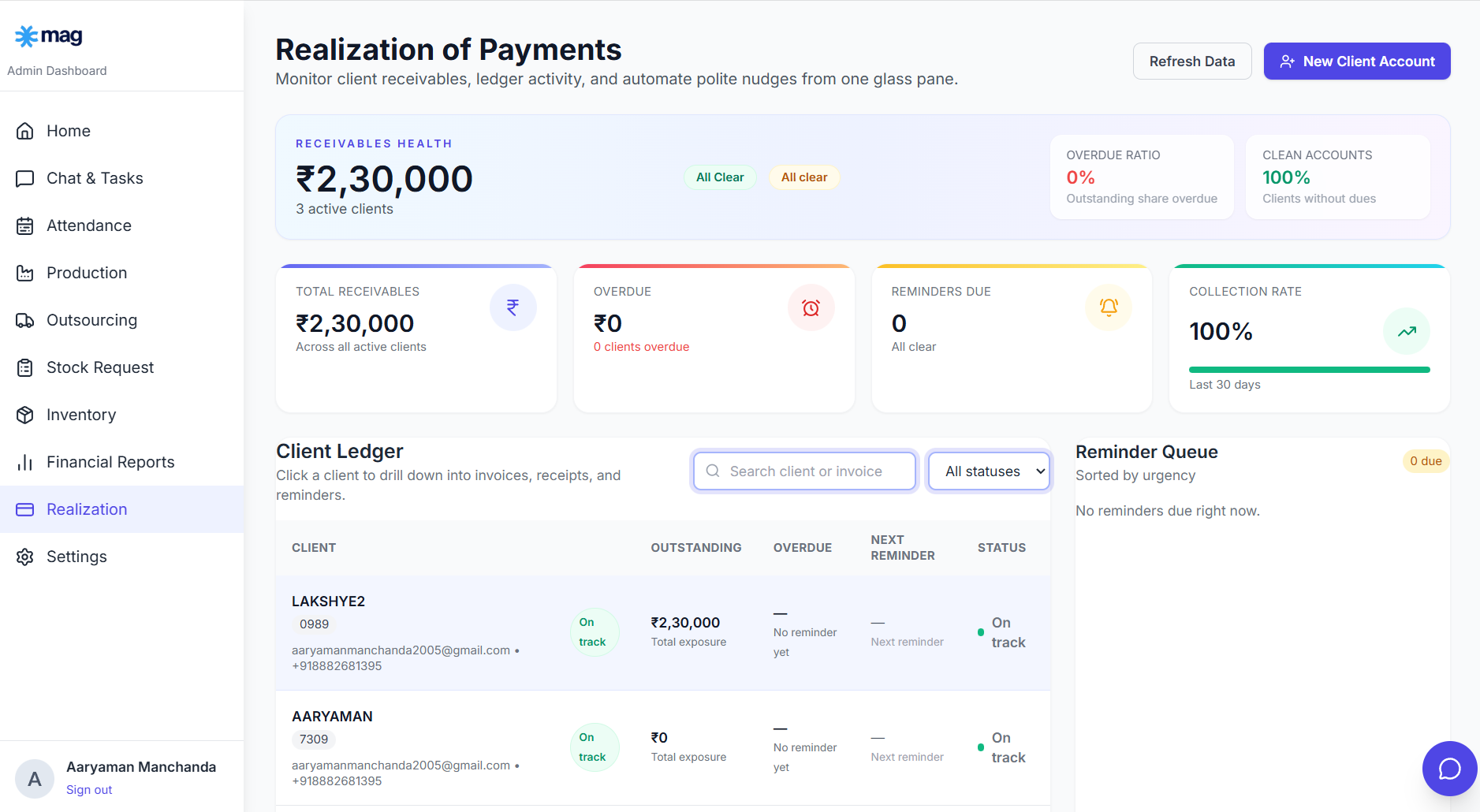Click the Last 30 days progress bar

coord(1309,369)
